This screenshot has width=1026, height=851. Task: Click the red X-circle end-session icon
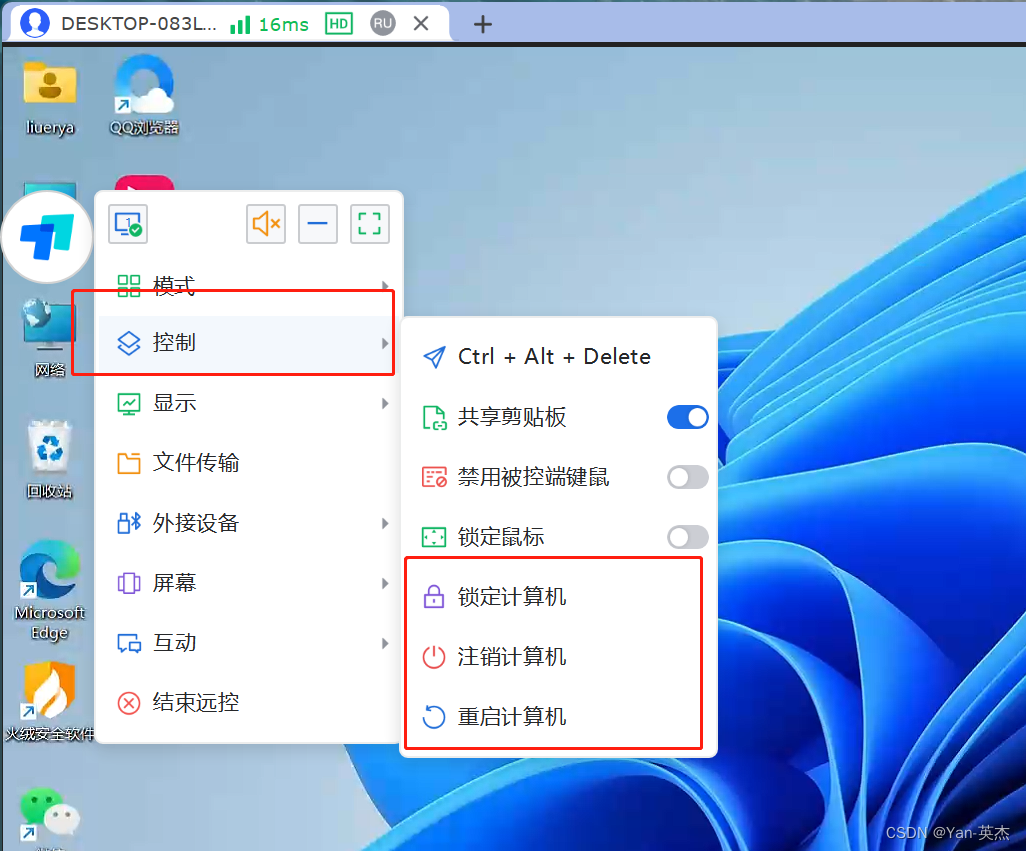pos(129,703)
